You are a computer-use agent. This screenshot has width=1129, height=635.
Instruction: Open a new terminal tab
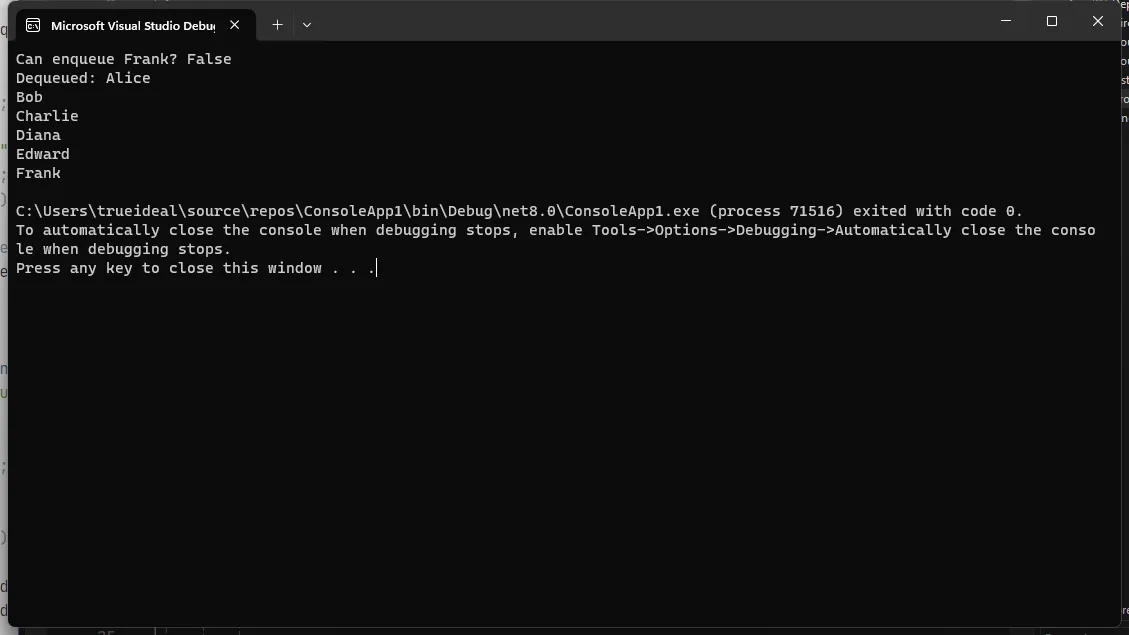(277, 25)
